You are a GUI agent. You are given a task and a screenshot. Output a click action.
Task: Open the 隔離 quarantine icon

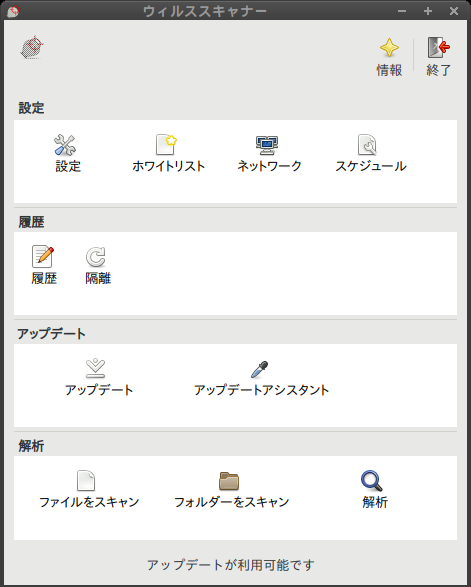(96, 256)
